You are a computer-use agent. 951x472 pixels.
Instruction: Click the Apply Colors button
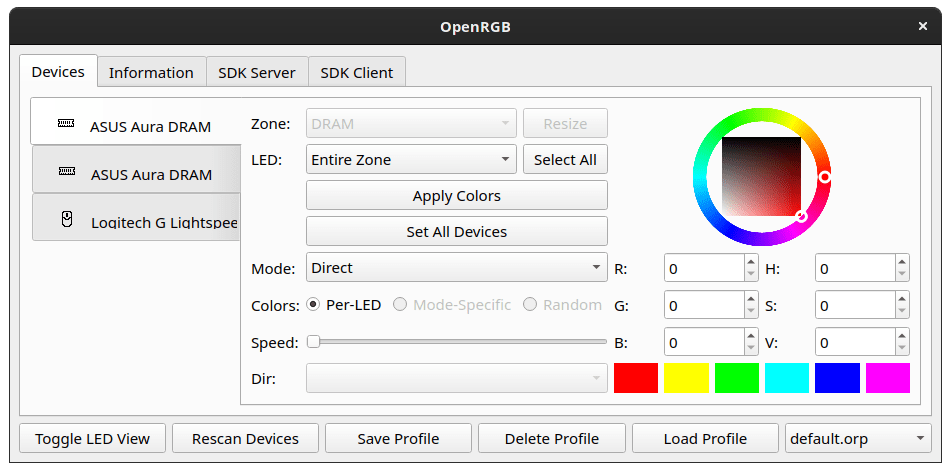(457, 195)
